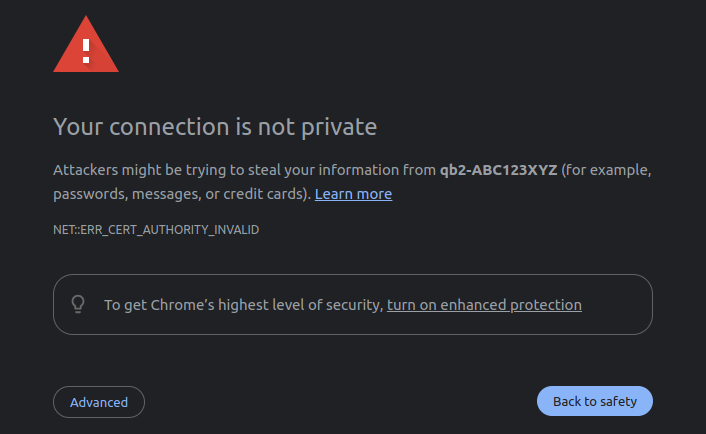Image resolution: width=706 pixels, height=434 pixels.
Task: Click the "(for example," text after the hostname
Action: click(x=607, y=170)
